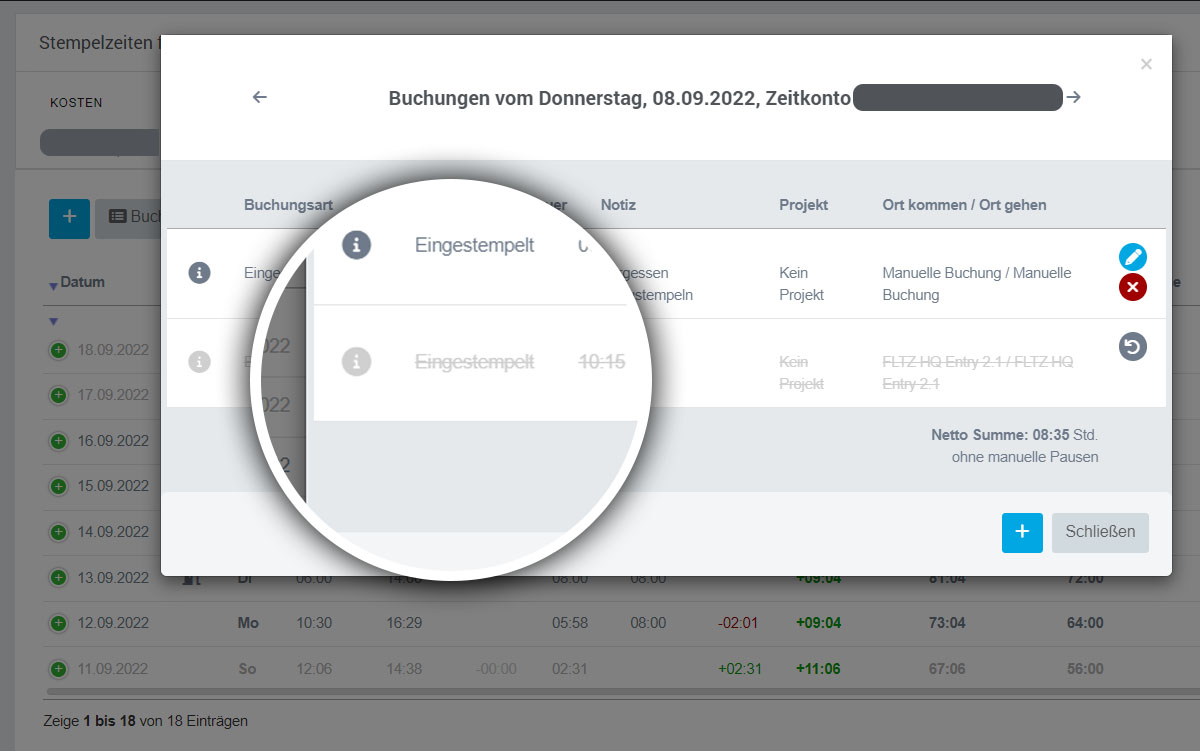Open info for the struck-through FLTZ HQ row
This screenshot has width=1200, height=751.
pyautogui.click(x=200, y=361)
